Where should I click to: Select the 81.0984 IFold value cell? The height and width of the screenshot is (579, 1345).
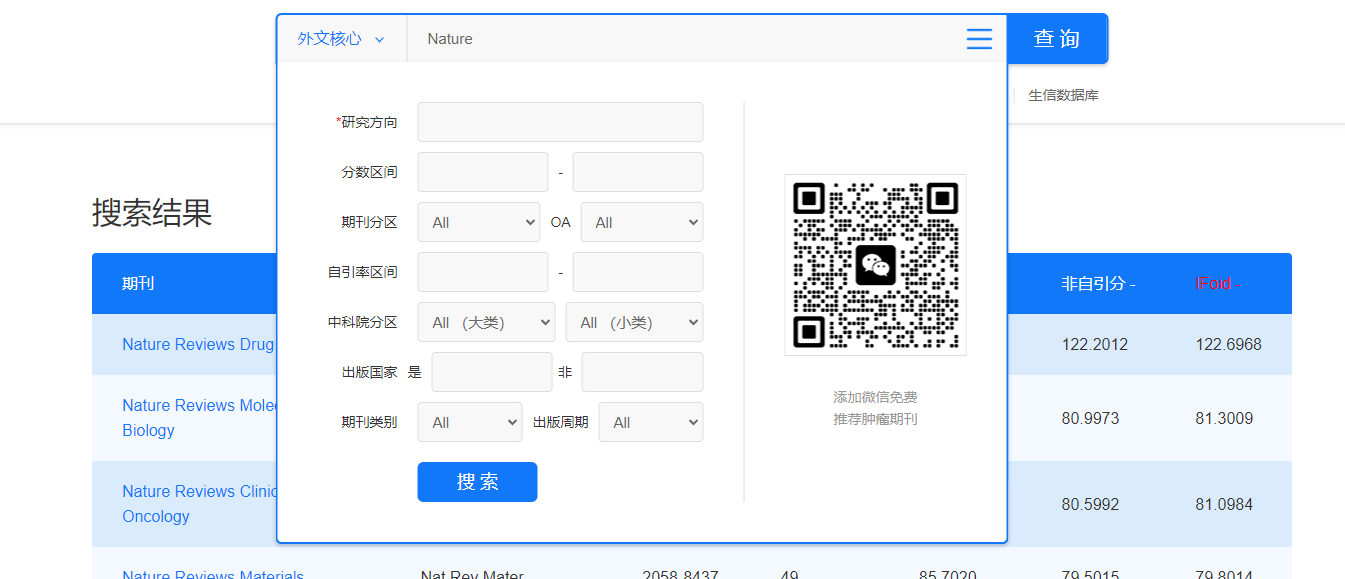pos(1224,504)
